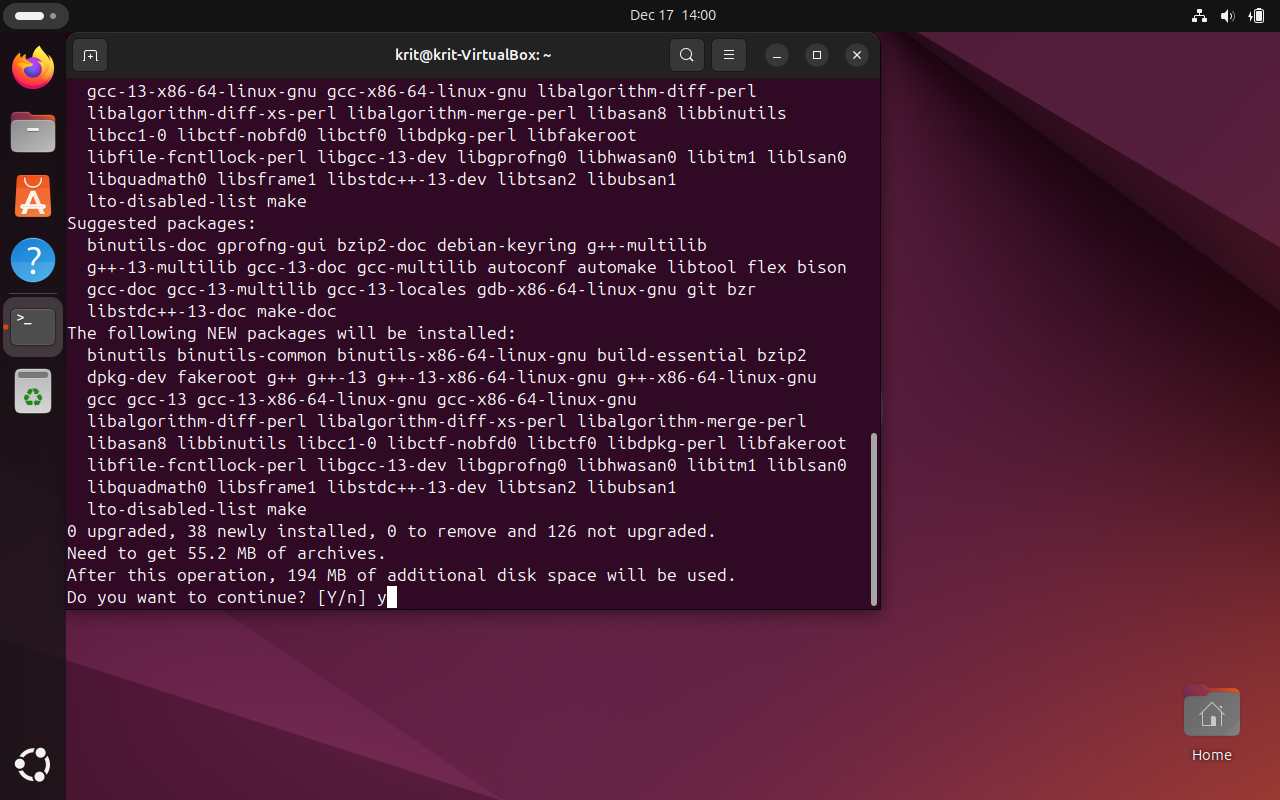This screenshot has width=1280, height=800.
Task: Open the terminal hamburger menu
Action: [728, 55]
